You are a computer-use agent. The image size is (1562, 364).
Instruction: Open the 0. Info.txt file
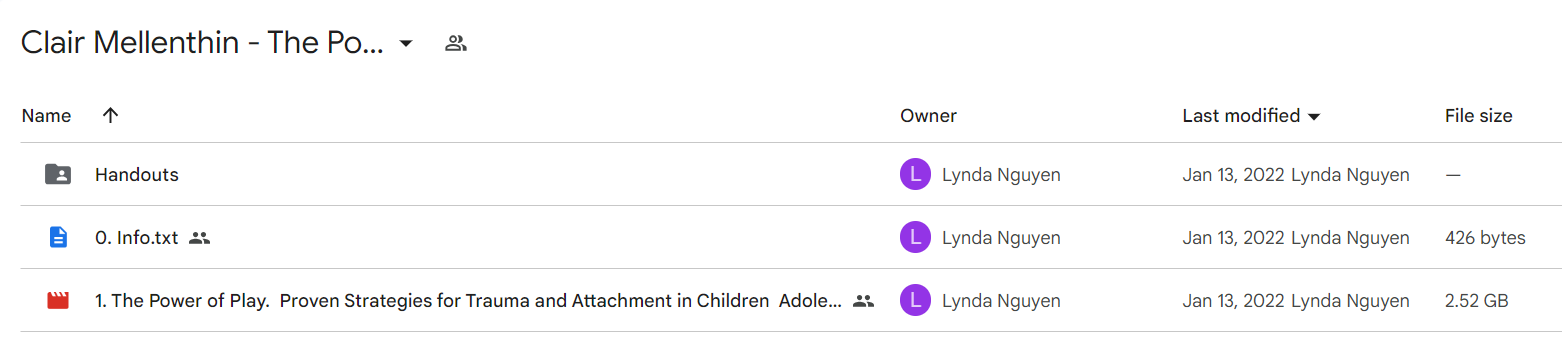point(136,238)
